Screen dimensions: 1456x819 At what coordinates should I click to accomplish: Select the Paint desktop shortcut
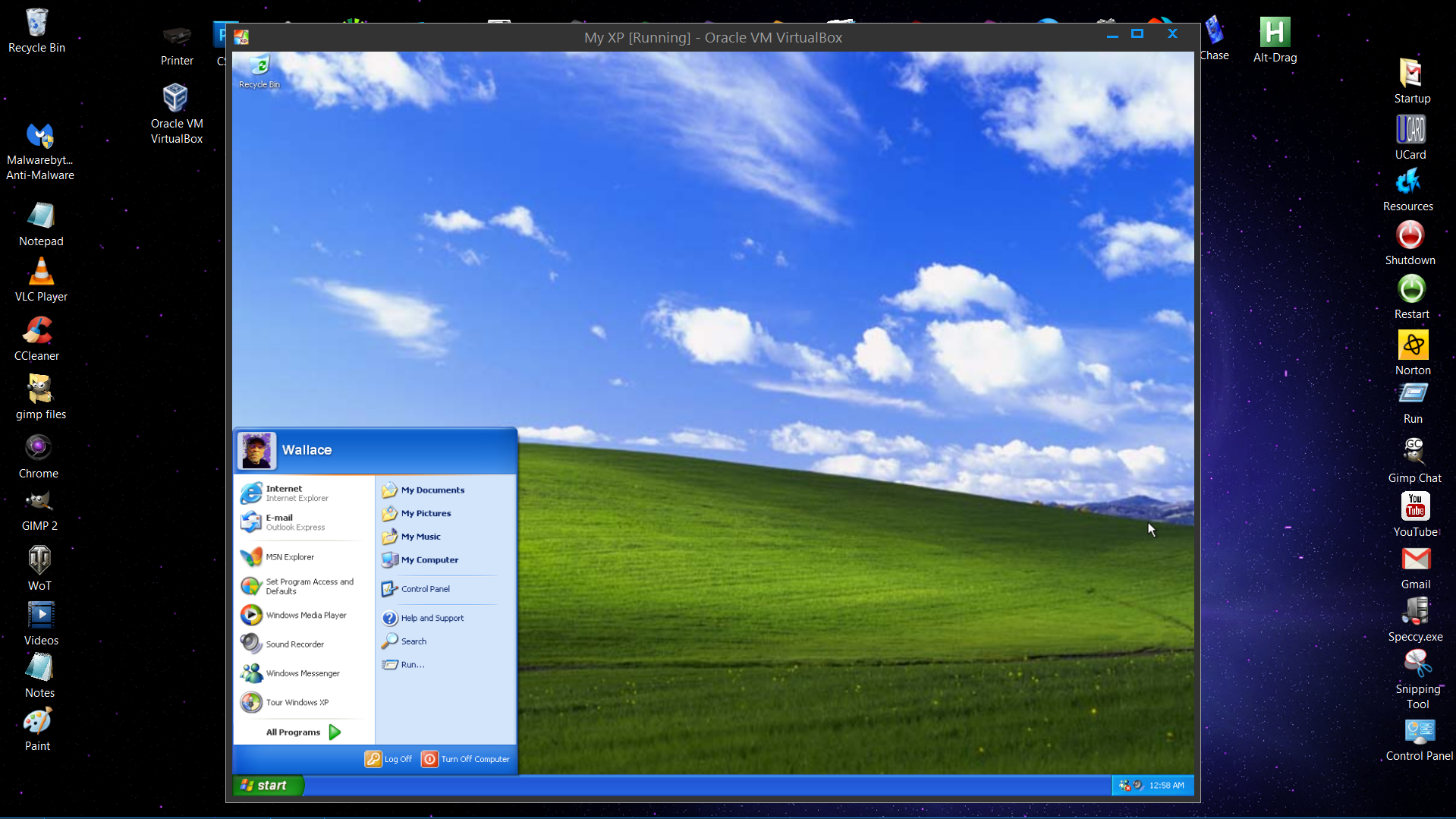37,729
